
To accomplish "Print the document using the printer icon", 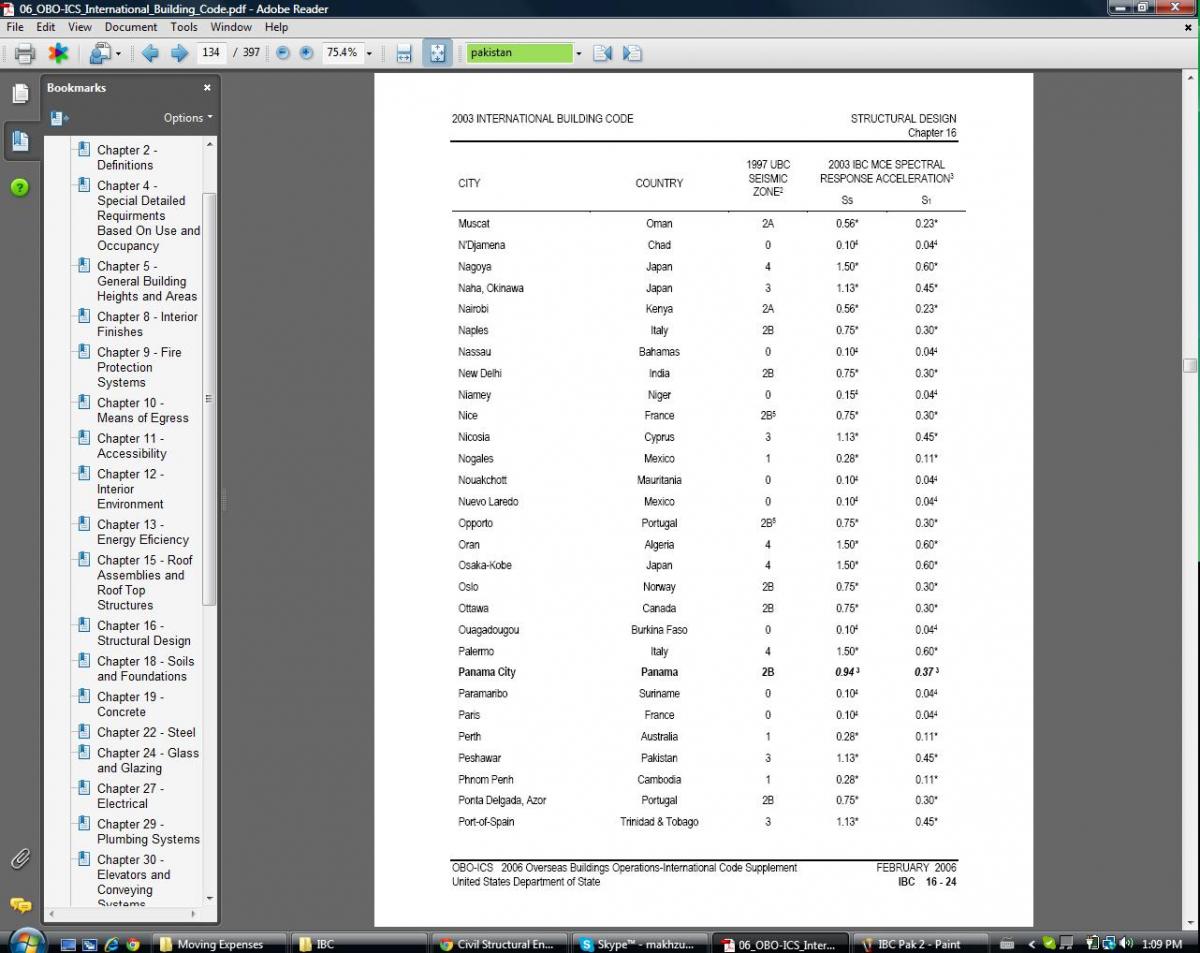I will pos(25,53).
